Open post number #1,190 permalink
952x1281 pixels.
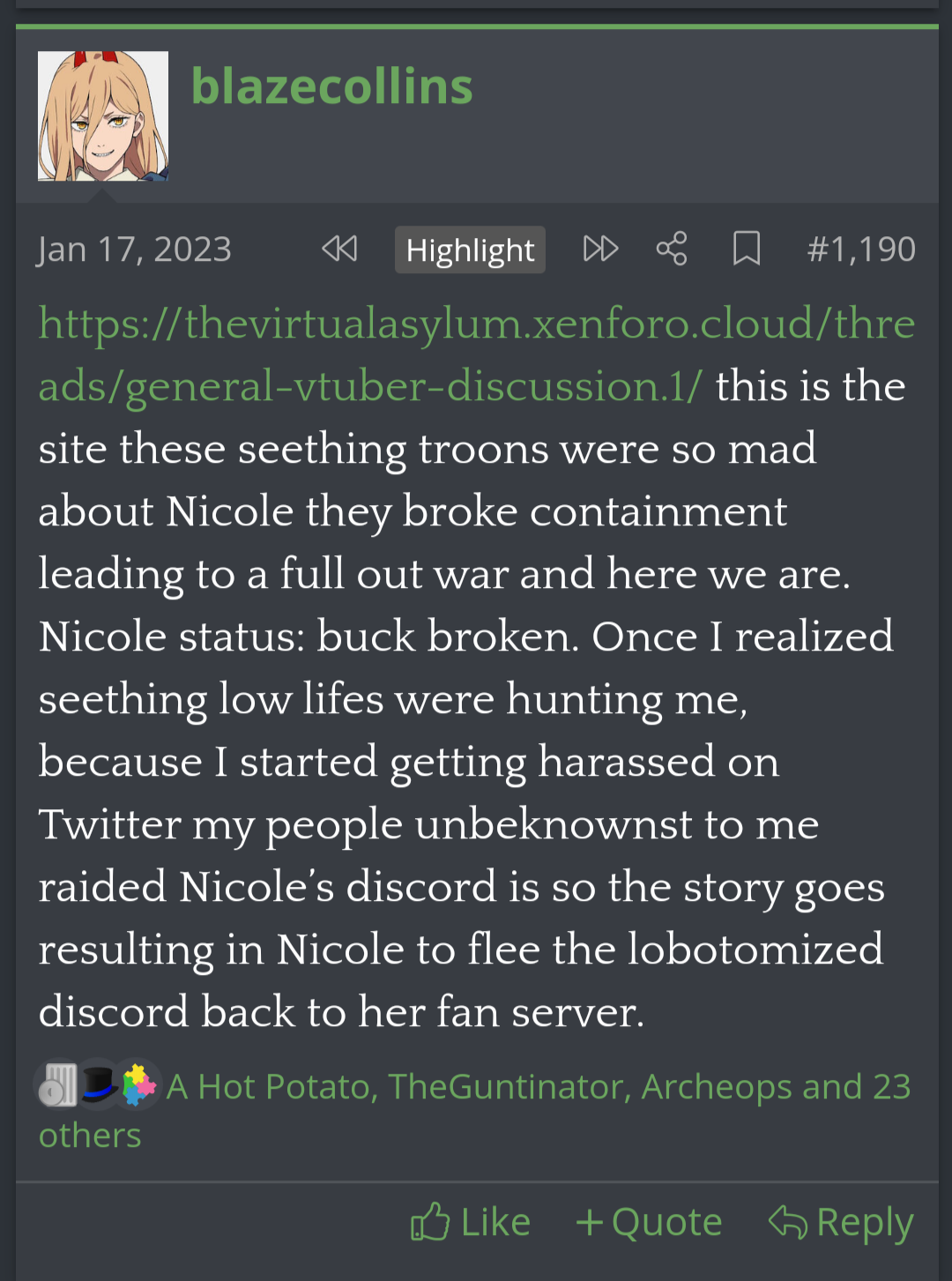(x=861, y=249)
